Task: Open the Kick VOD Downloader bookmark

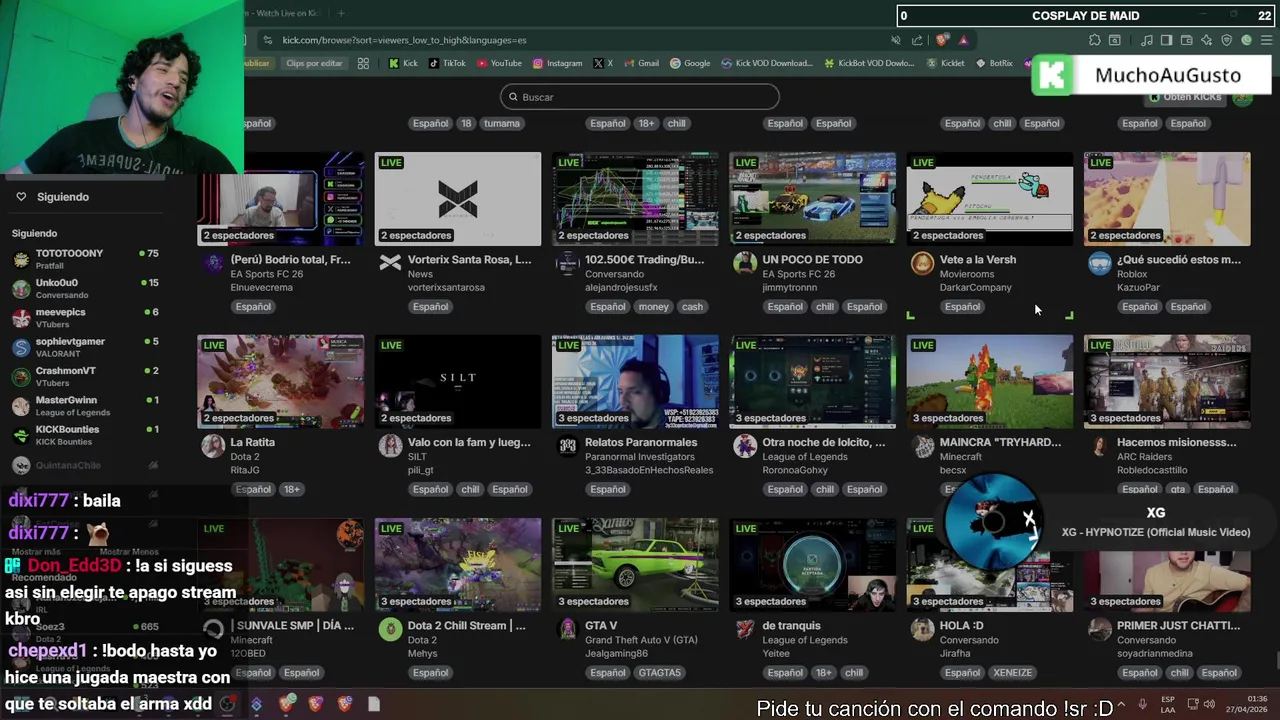Action: pyautogui.click(x=767, y=63)
